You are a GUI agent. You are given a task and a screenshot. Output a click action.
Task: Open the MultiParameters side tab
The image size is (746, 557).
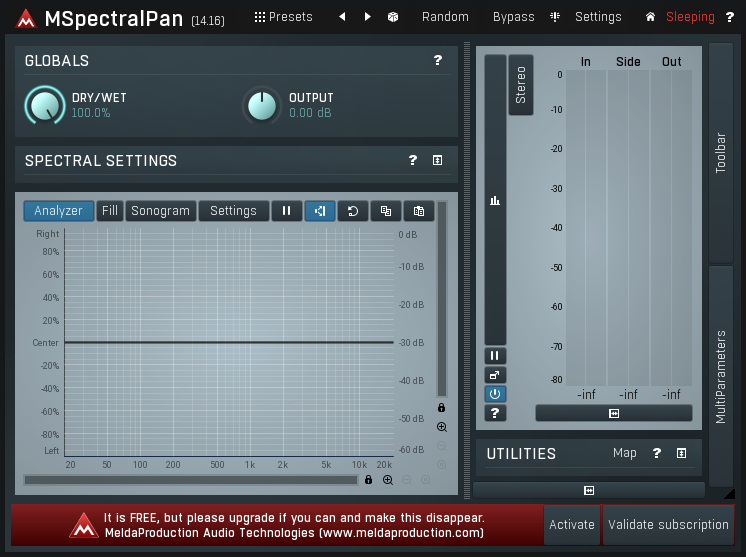pyautogui.click(x=721, y=376)
